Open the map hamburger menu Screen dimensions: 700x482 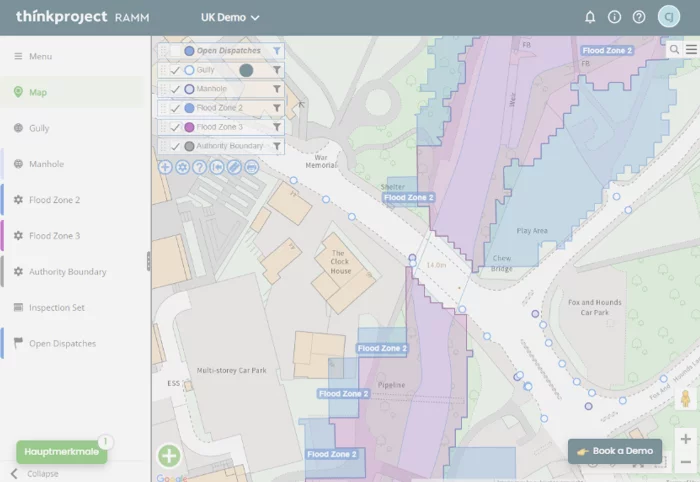(691, 49)
